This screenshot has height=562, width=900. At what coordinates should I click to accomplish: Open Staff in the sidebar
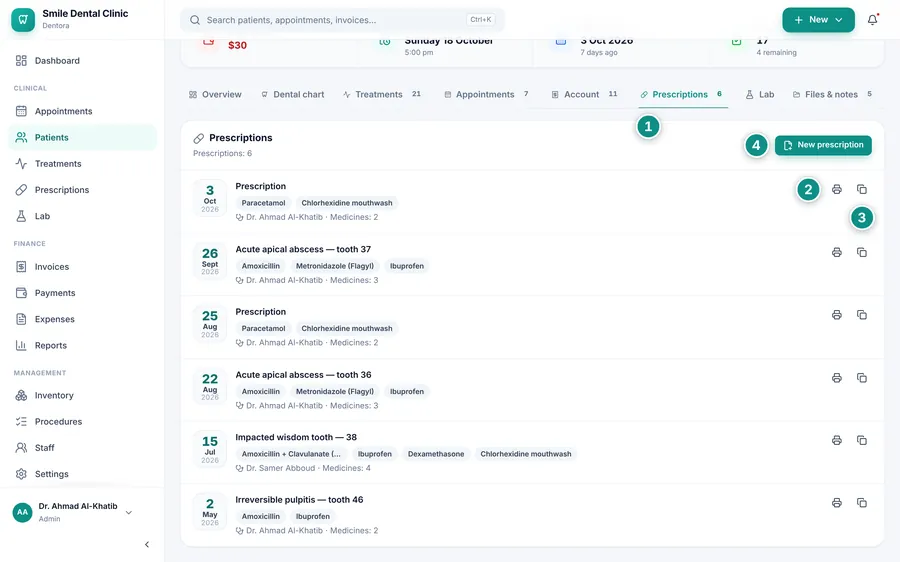[x=82, y=448]
